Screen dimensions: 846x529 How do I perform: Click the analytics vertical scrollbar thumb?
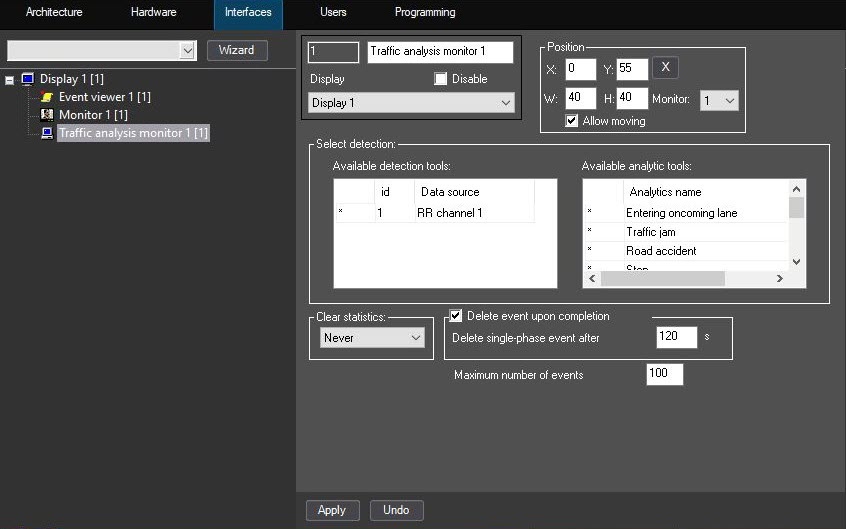click(796, 208)
